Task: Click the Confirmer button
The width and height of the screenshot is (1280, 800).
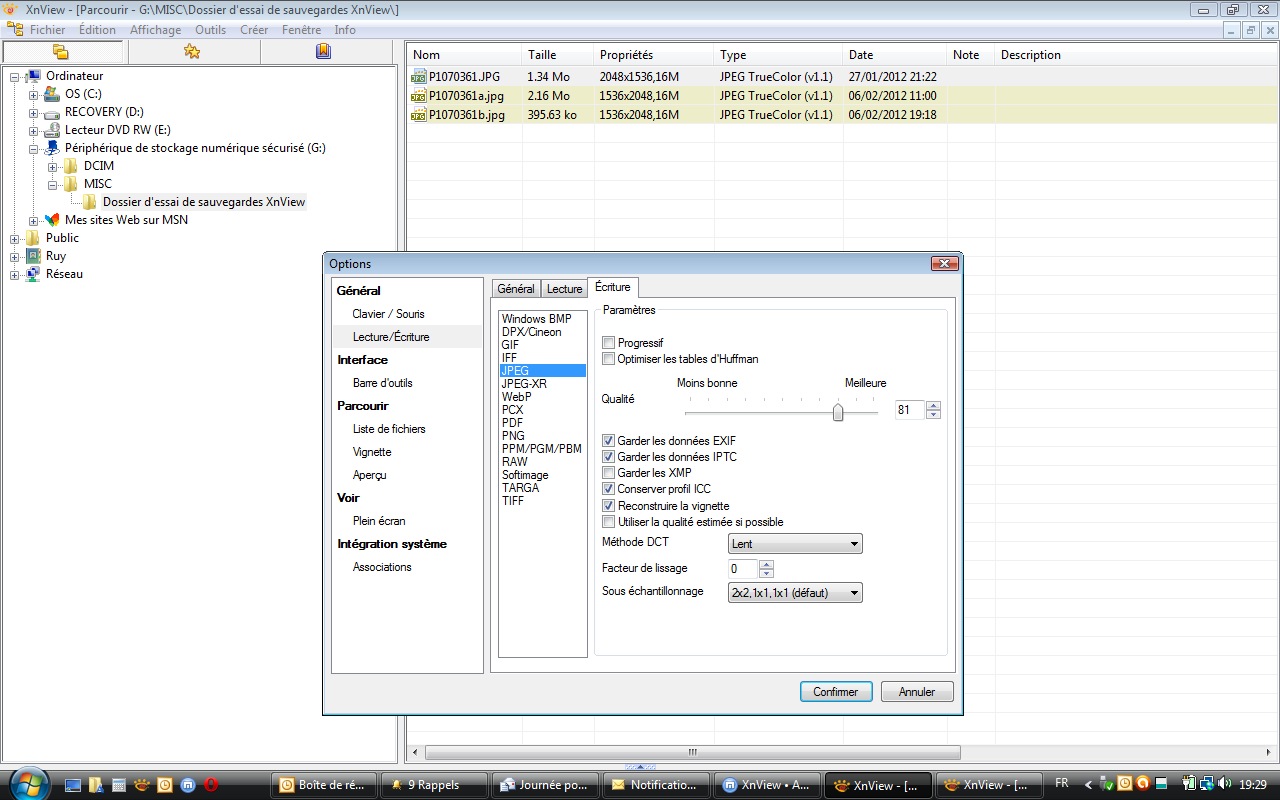Action: tap(836, 692)
